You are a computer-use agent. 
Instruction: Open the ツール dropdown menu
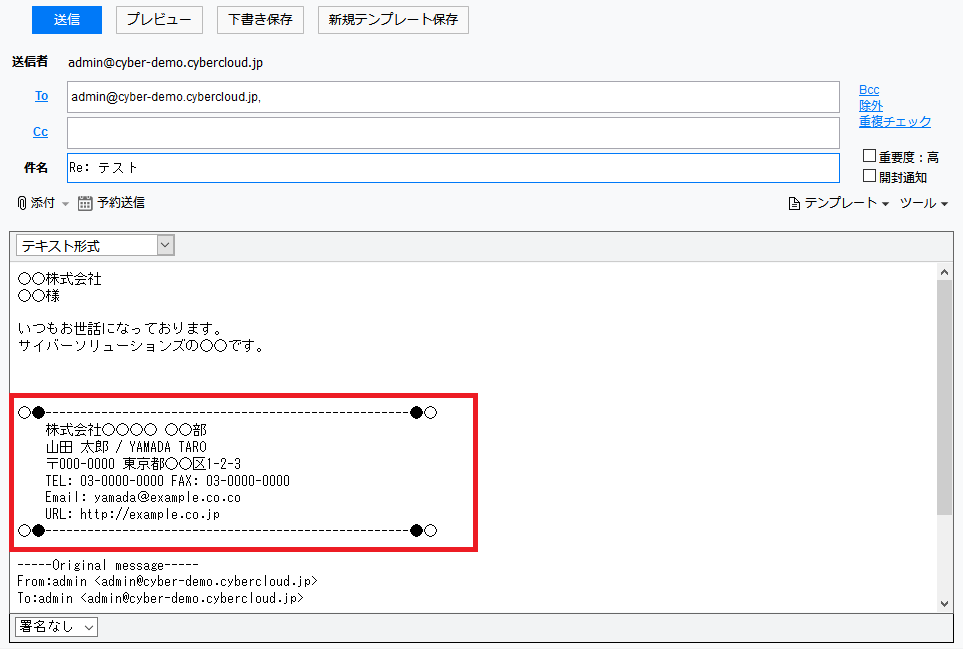(924, 203)
